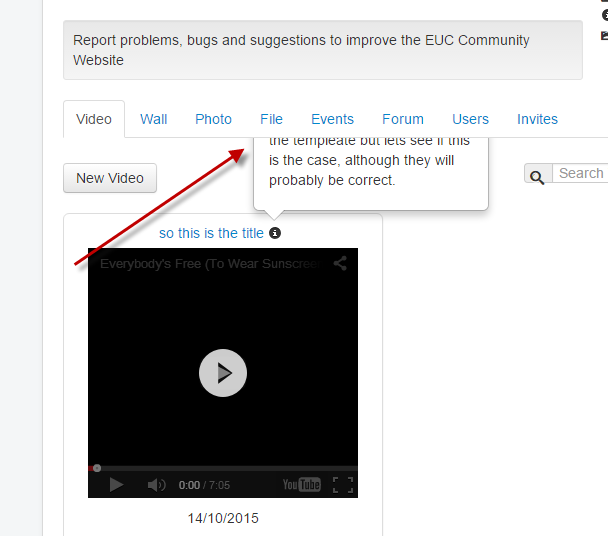
Task: Switch to the Invites tab
Action: point(537,119)
